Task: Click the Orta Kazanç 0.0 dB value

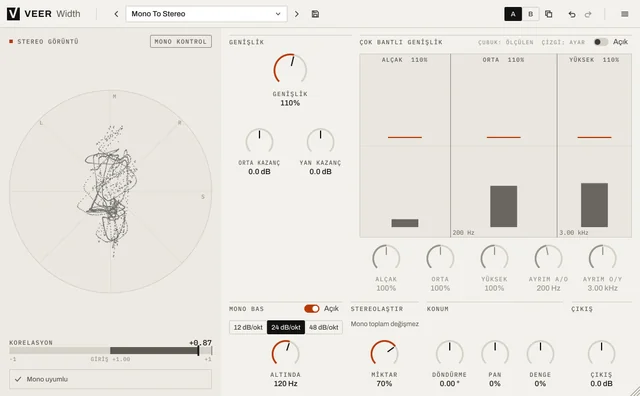Action: pyautogui.click(x=259, y=172)
